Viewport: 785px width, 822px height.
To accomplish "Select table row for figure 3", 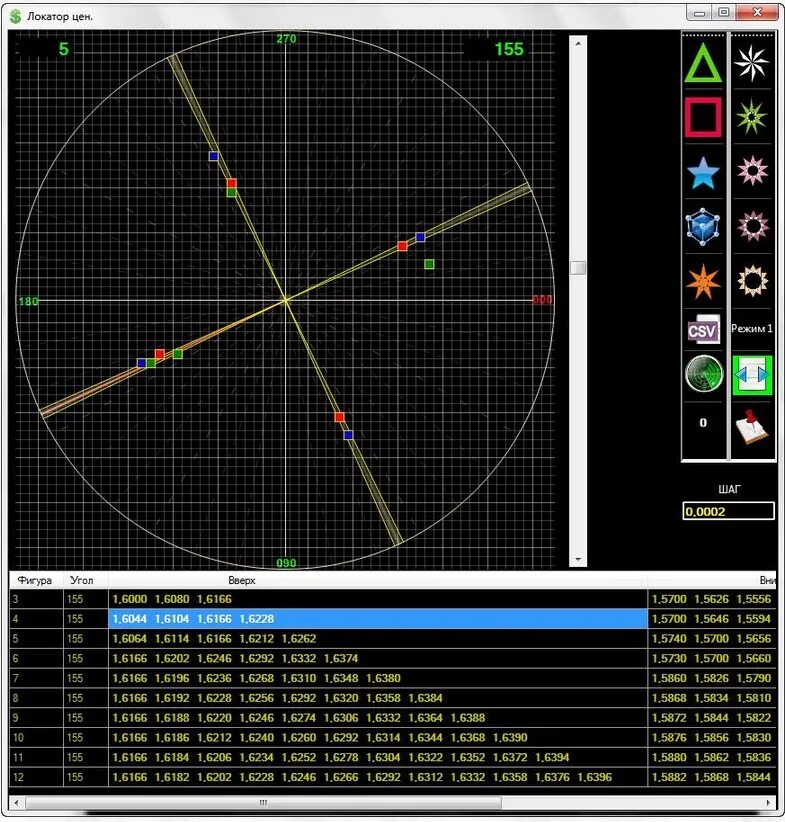I will coord(393,599).
